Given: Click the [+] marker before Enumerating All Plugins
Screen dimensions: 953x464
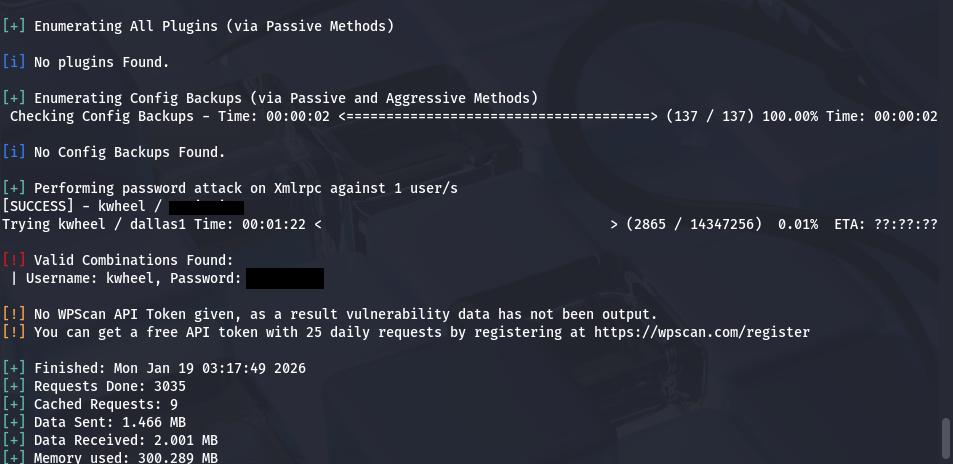Looking at the screenshot, I should (x=14, y=26).
